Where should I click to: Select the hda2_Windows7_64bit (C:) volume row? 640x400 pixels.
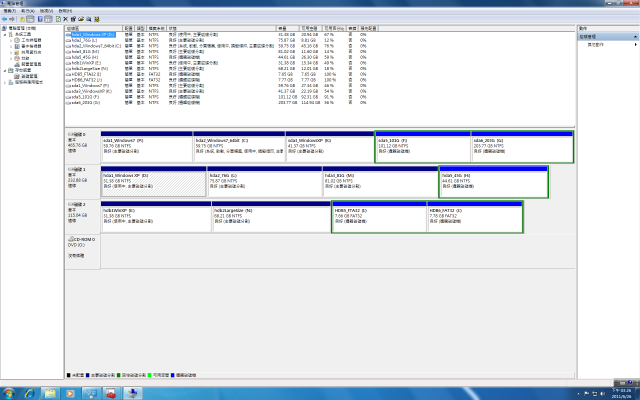[216, 46]
